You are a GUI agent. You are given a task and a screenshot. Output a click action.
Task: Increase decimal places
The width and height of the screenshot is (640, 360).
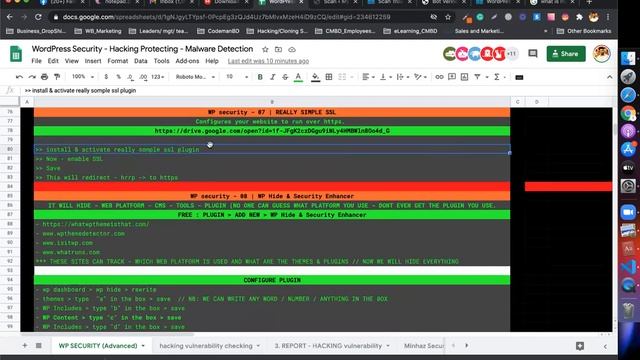coord(143,77)
